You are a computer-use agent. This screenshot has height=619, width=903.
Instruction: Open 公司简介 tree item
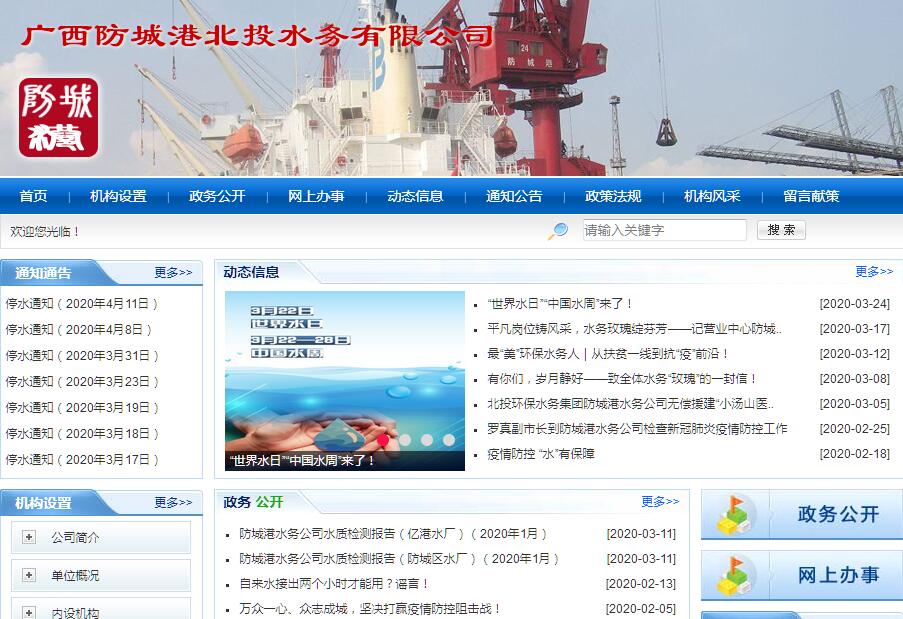pos(75,538)
